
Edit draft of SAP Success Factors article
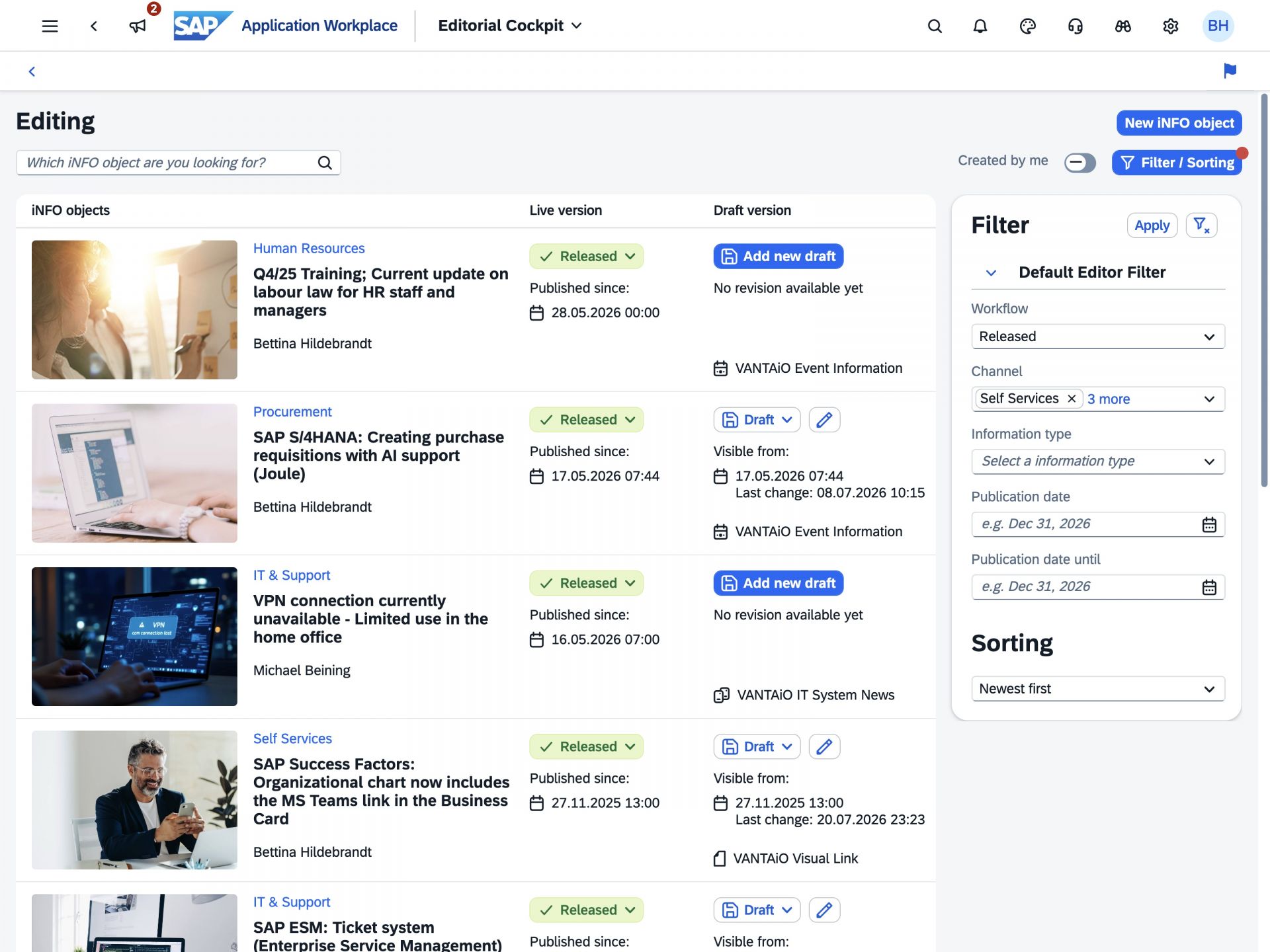click(x=824, y=747)
